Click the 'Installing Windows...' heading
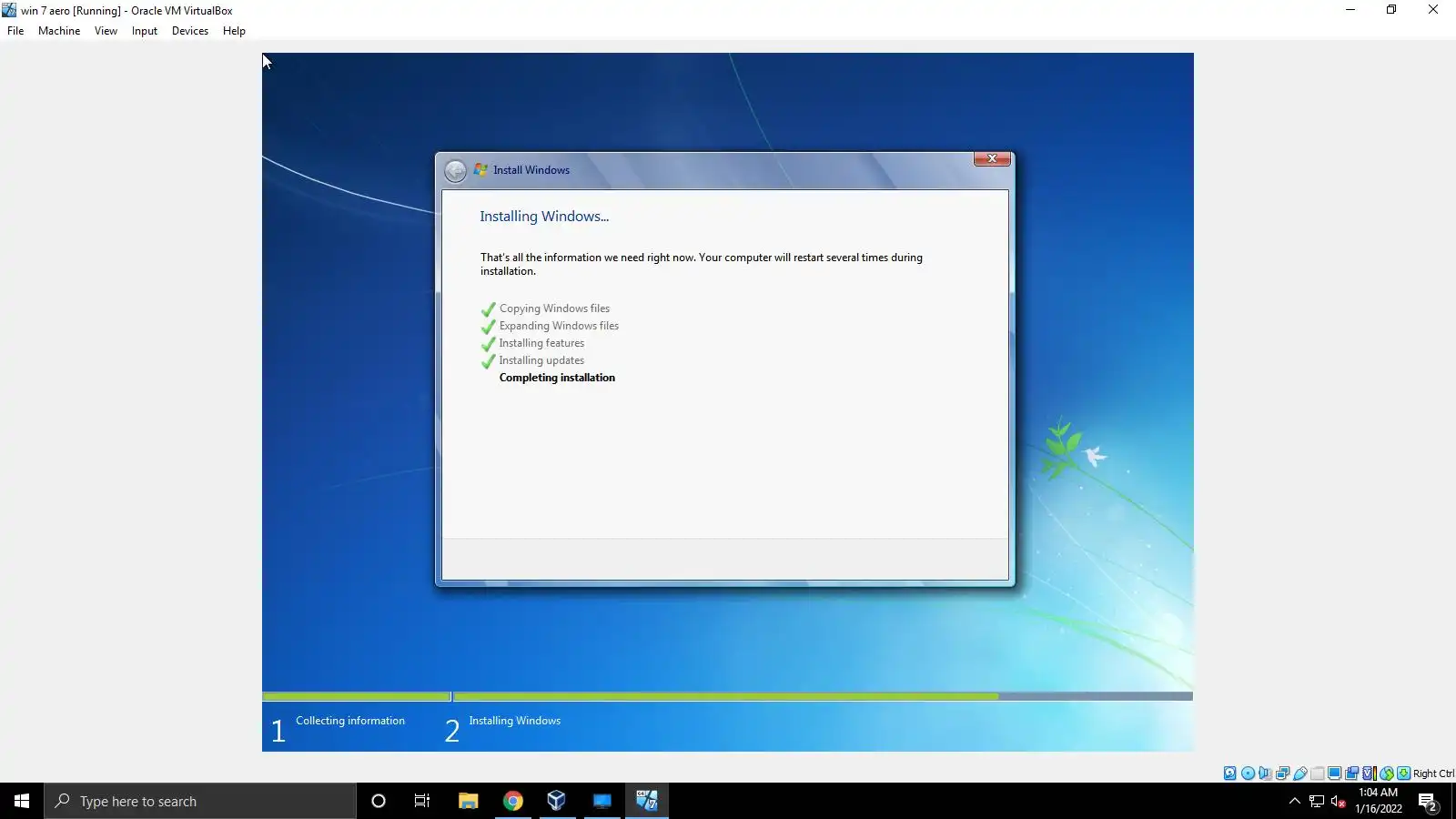The width and height of the screenshot is (1456, 819). tap(544, 217)
